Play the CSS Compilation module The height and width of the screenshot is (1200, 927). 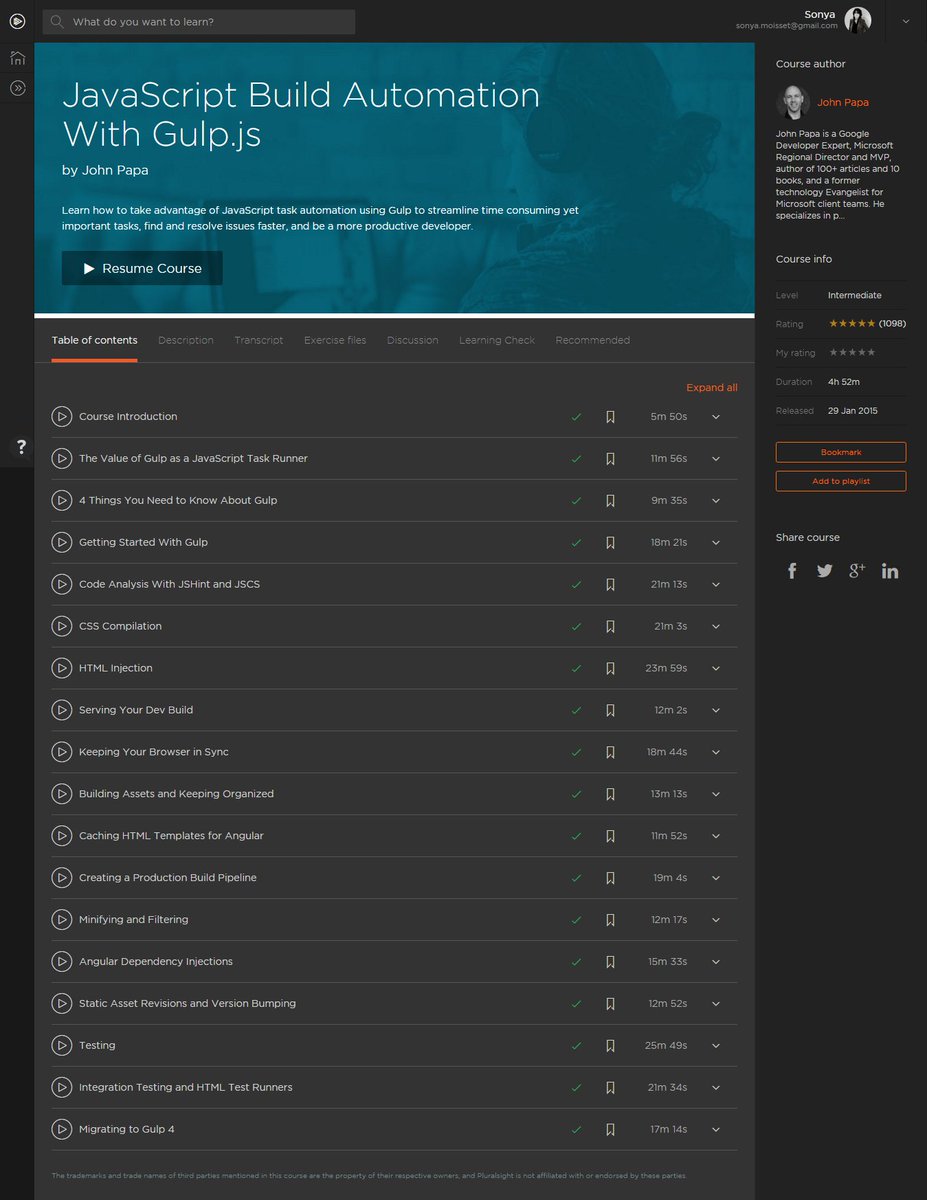point(62,626)
